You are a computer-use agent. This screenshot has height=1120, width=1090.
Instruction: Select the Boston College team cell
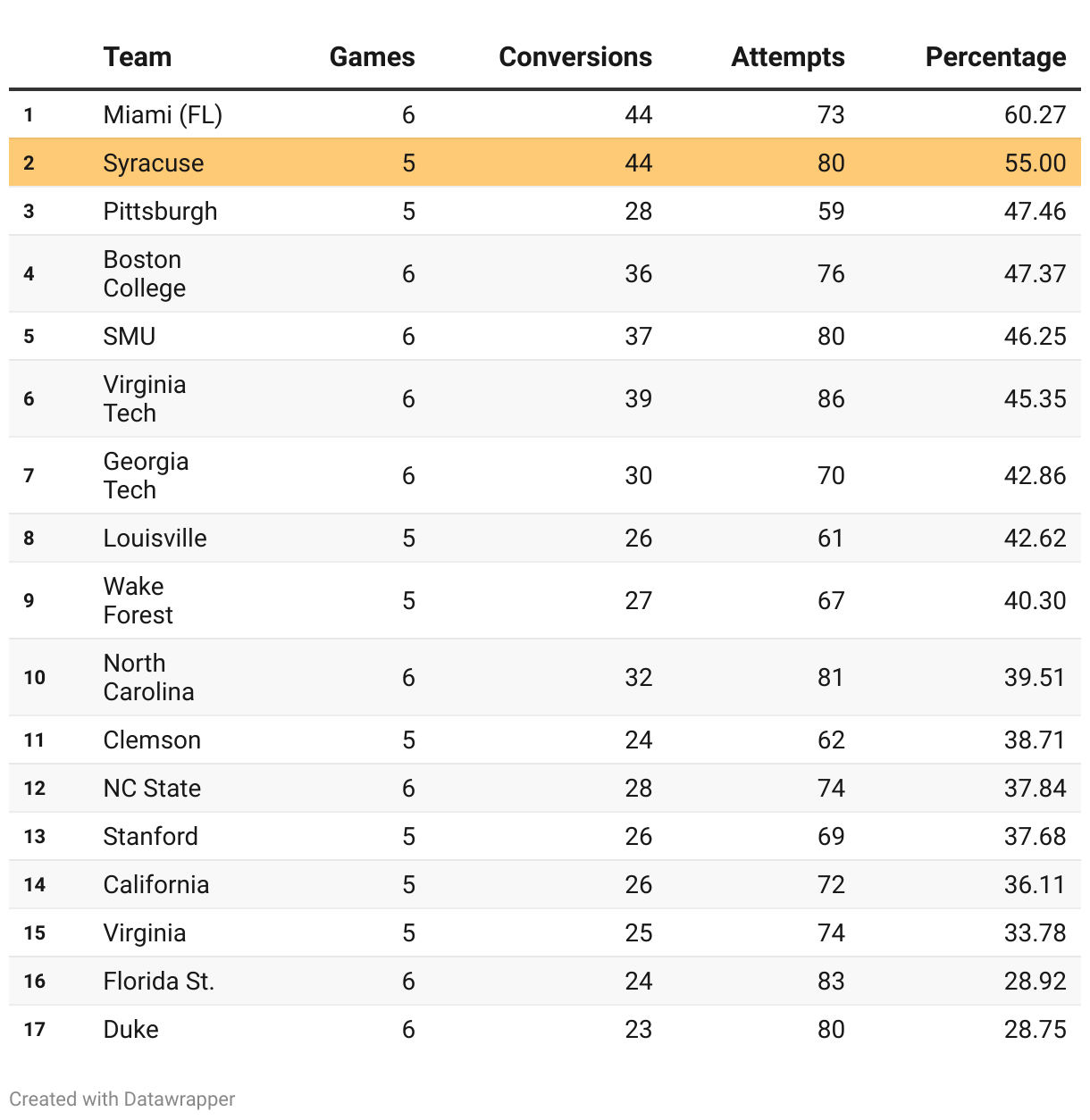[x=144, y=273]
